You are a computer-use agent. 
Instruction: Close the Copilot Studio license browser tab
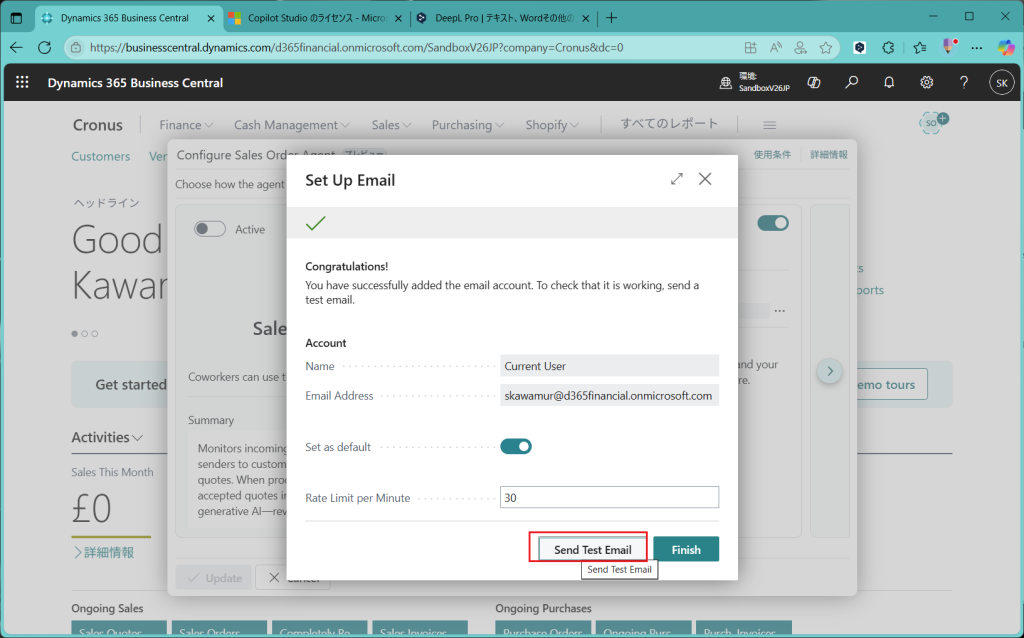click(398, 18)
